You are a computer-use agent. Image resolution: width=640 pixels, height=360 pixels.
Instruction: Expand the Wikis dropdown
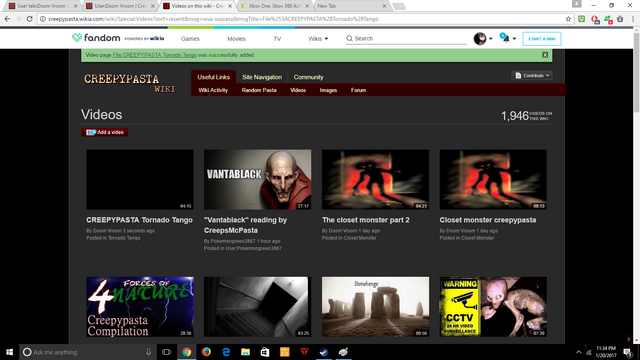coord(318,39)
